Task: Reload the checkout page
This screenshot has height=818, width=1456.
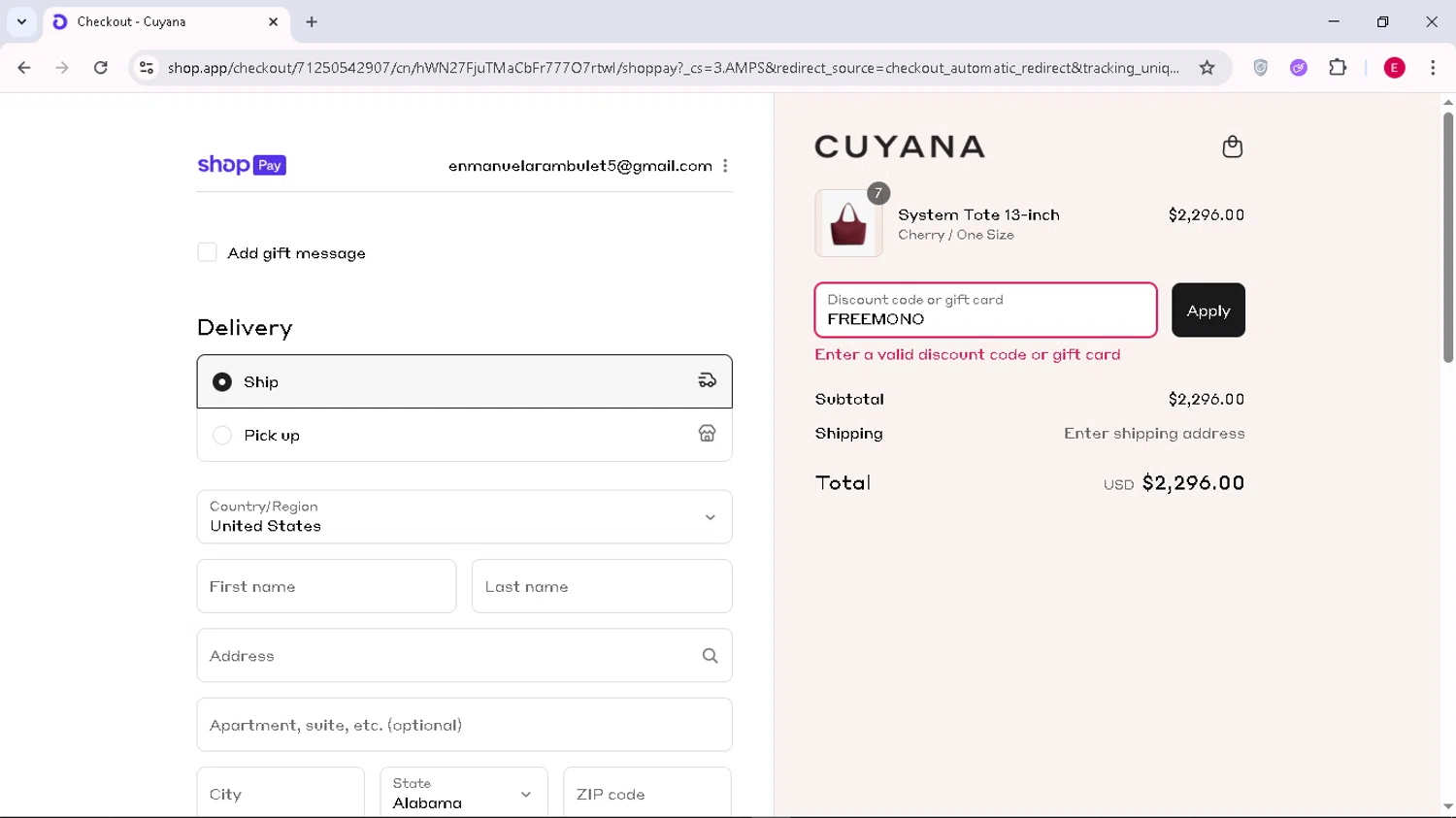Action: 101,68
